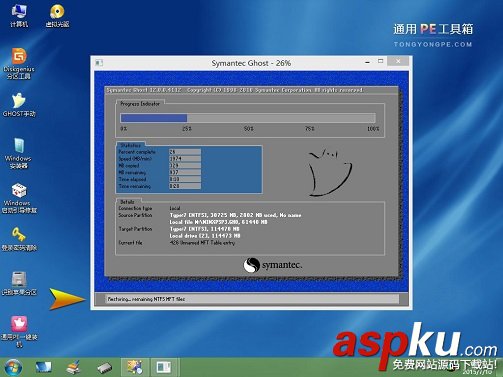Screen dimensions: 503x377
Task: Launch the PE one-key install icon
Action: tap(19, 331)
